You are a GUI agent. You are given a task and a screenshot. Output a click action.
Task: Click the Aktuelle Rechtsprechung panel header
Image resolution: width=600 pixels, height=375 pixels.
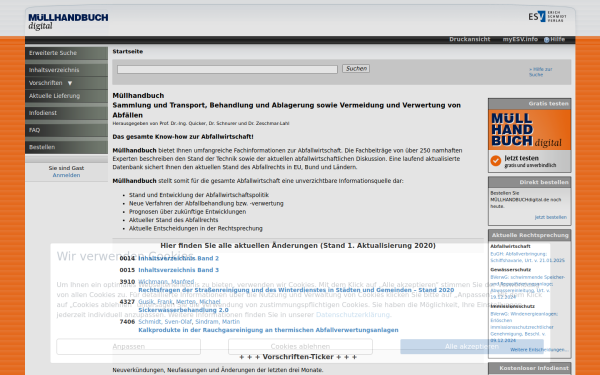(x=530, y=235)
